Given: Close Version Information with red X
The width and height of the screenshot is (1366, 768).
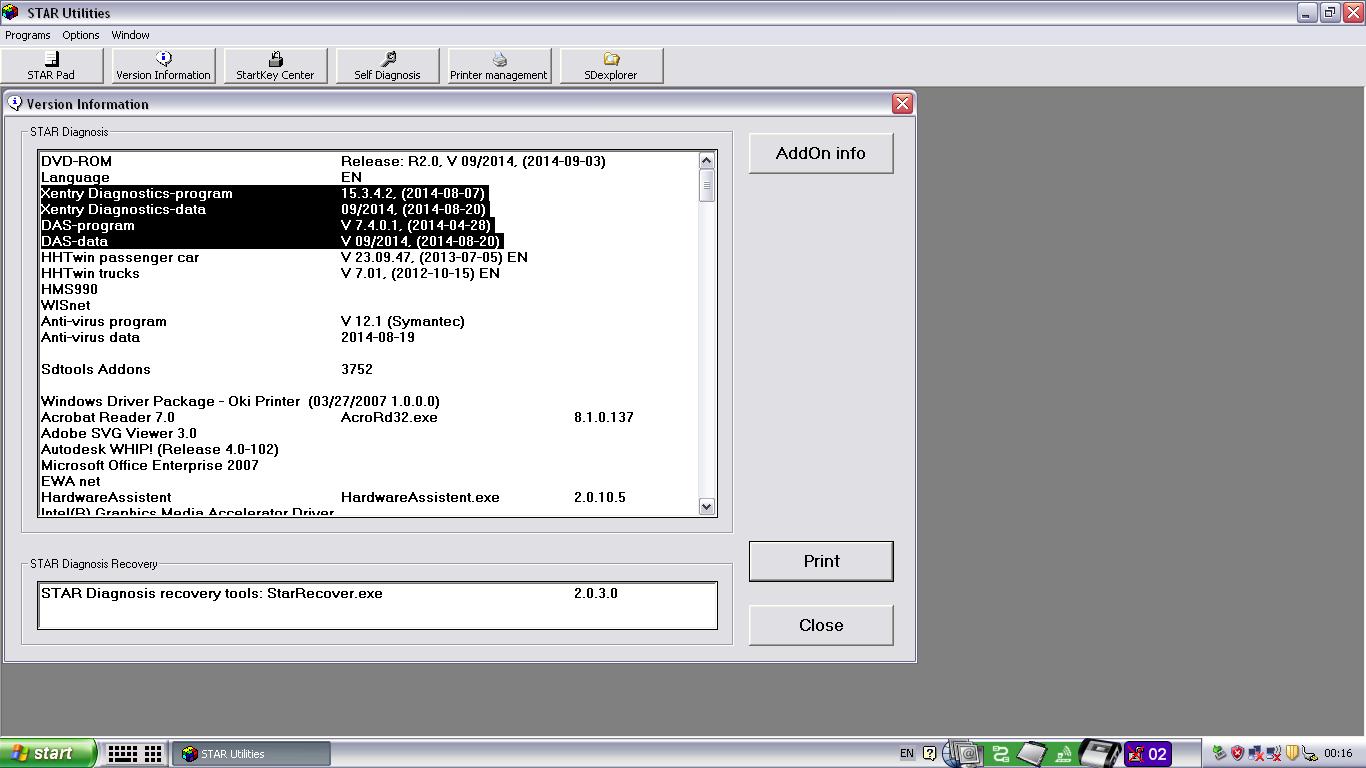Looking at the screenshot, I should (902, 104).
